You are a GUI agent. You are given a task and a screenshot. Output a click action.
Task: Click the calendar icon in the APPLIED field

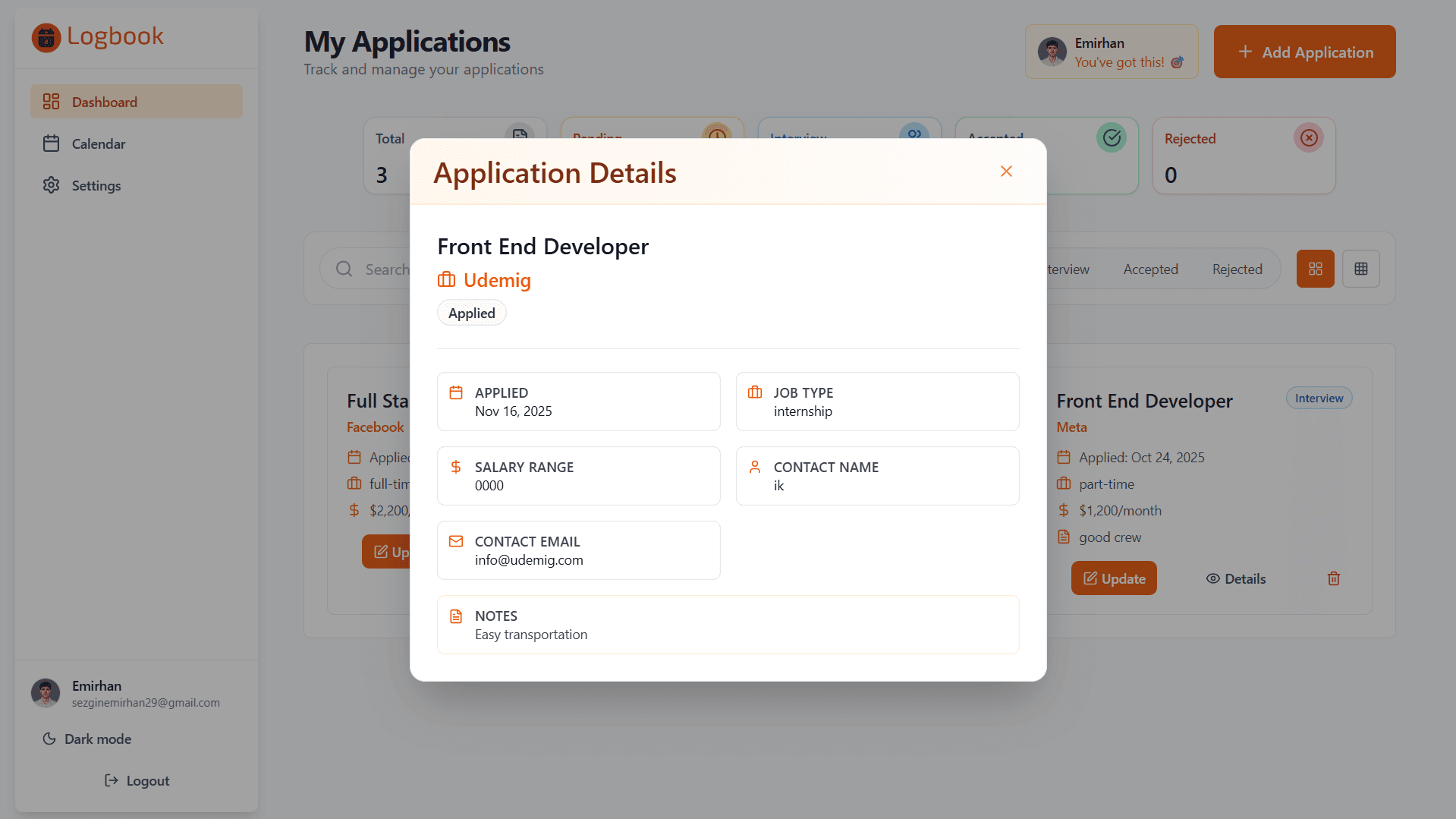(456, 392)
